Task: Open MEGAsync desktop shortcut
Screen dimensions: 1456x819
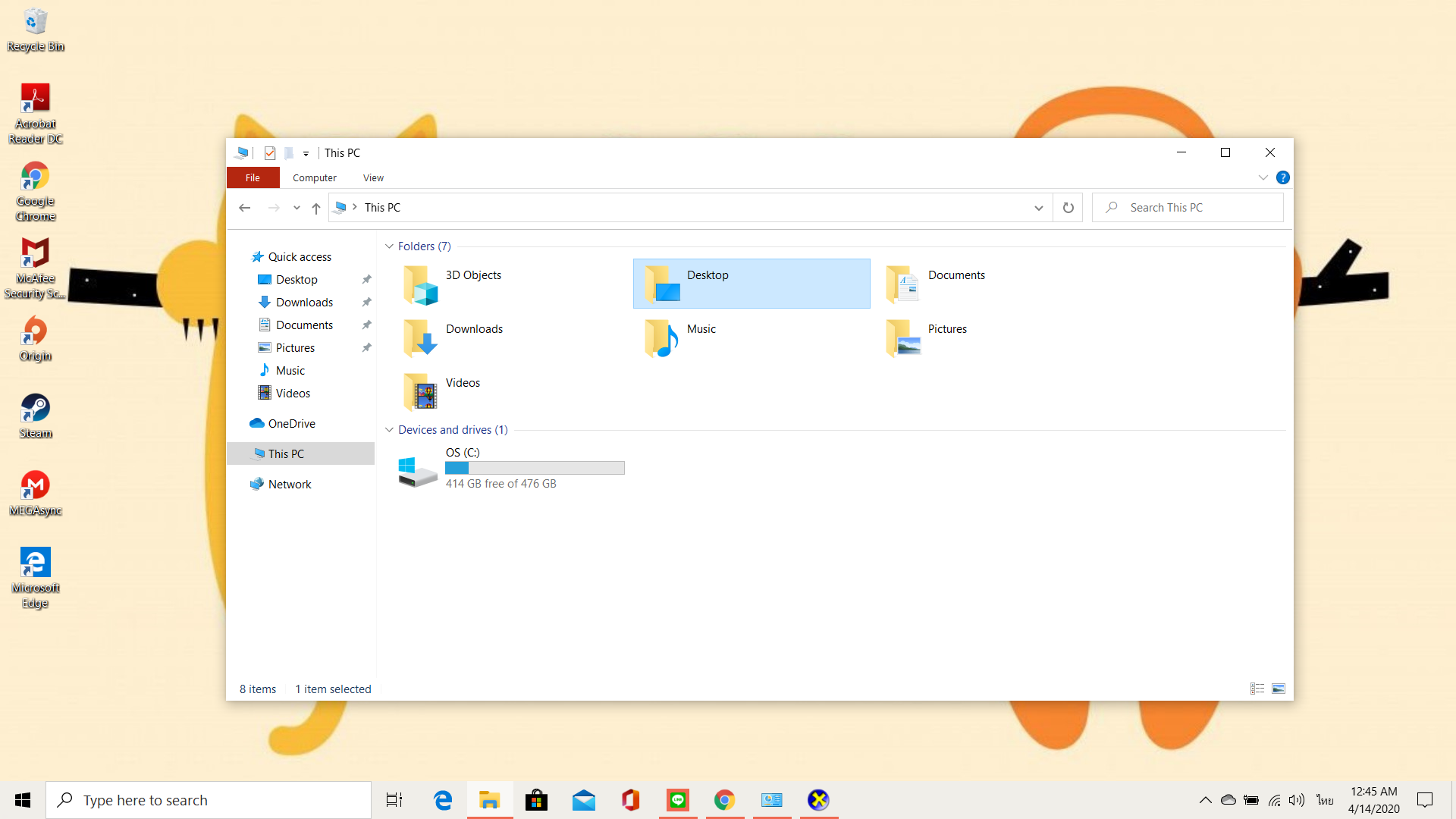Action: [x=36, y=494]
